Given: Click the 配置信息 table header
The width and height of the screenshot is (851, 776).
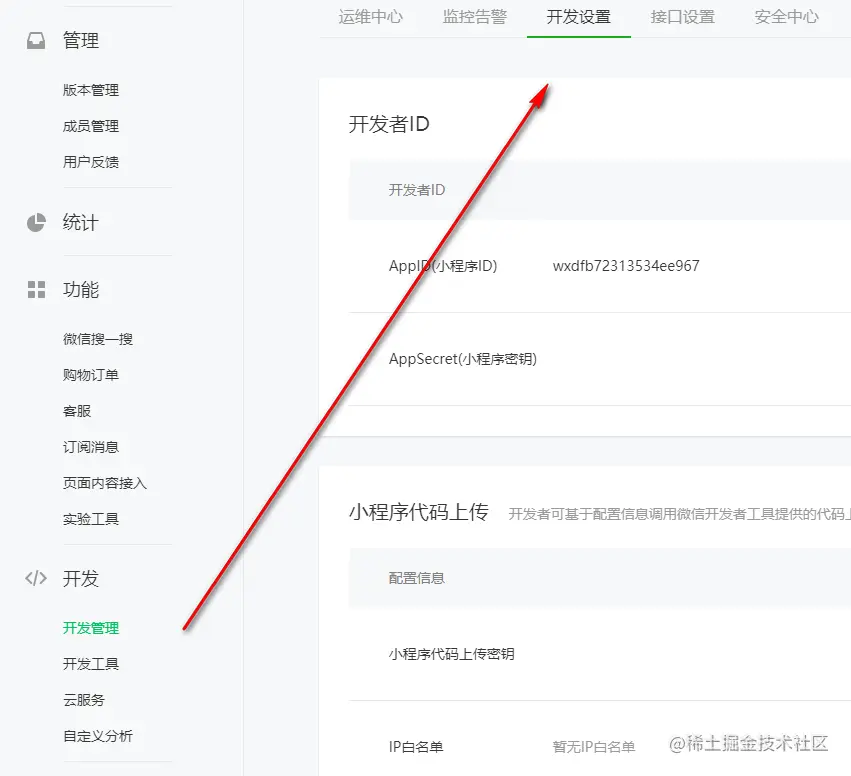Looking at the screenshot, I should (417, 578).
